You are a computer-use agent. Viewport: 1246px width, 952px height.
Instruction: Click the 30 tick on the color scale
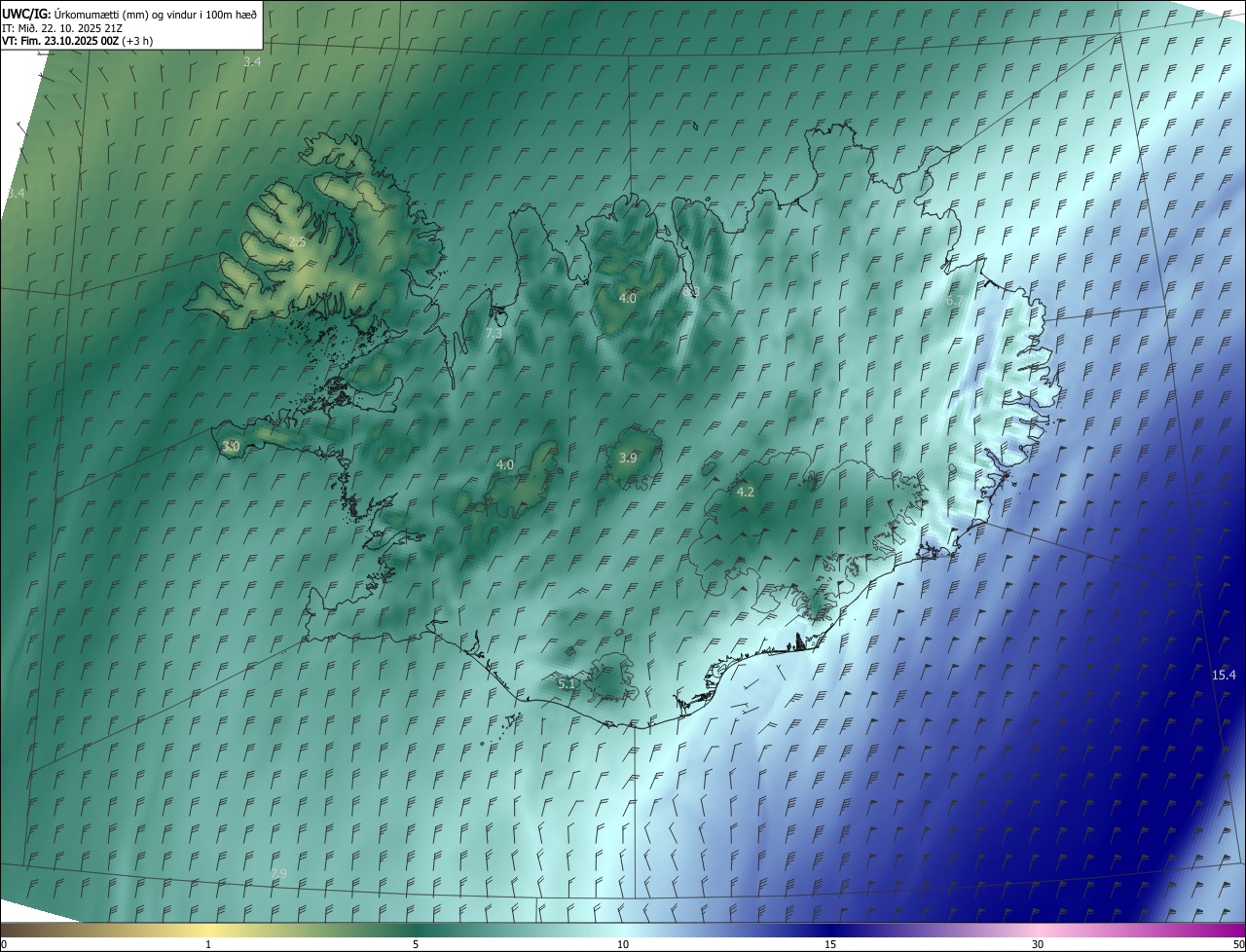(1038, 944)
